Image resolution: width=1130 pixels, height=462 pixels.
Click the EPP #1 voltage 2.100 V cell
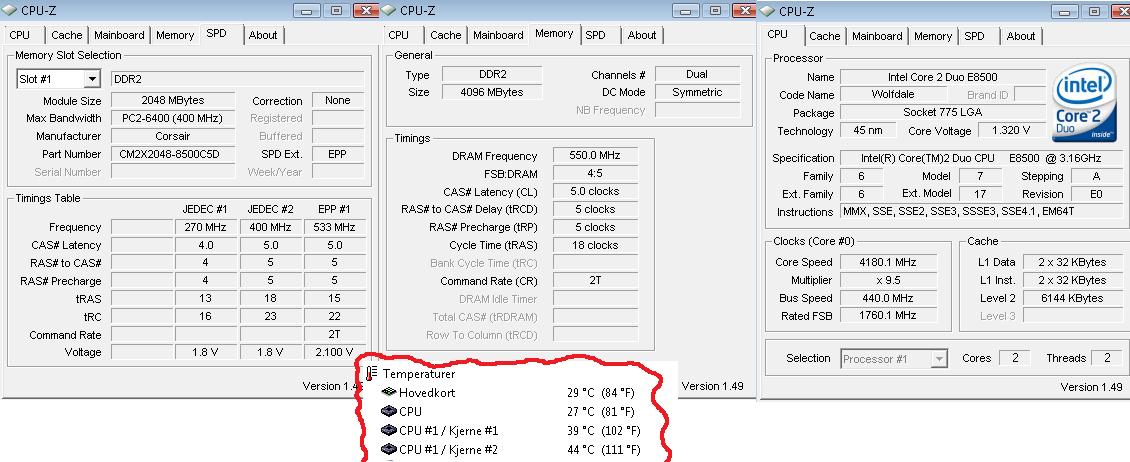pos(334,352)
